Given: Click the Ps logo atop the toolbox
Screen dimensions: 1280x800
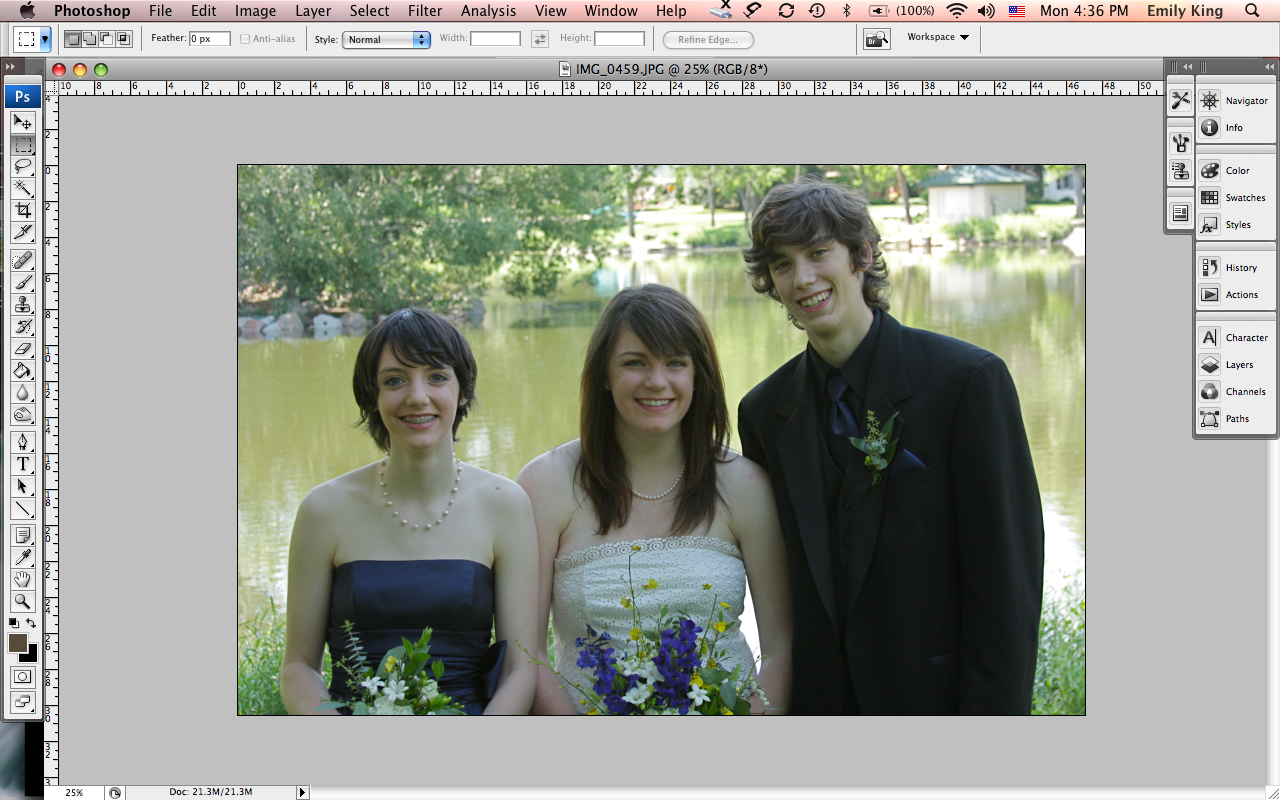Looking at the screenshot, I should (22, 97).
